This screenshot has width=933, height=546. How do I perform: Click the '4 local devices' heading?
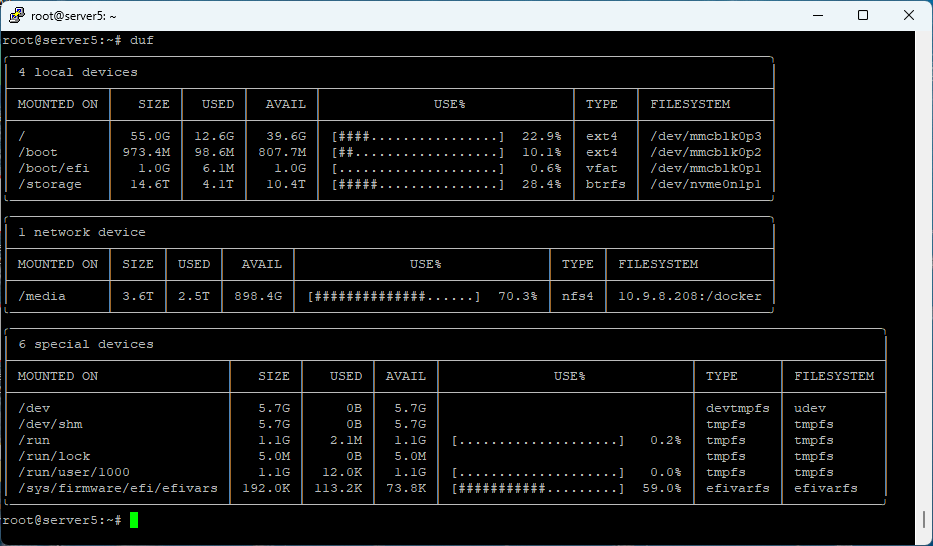[x=78, y=72]
